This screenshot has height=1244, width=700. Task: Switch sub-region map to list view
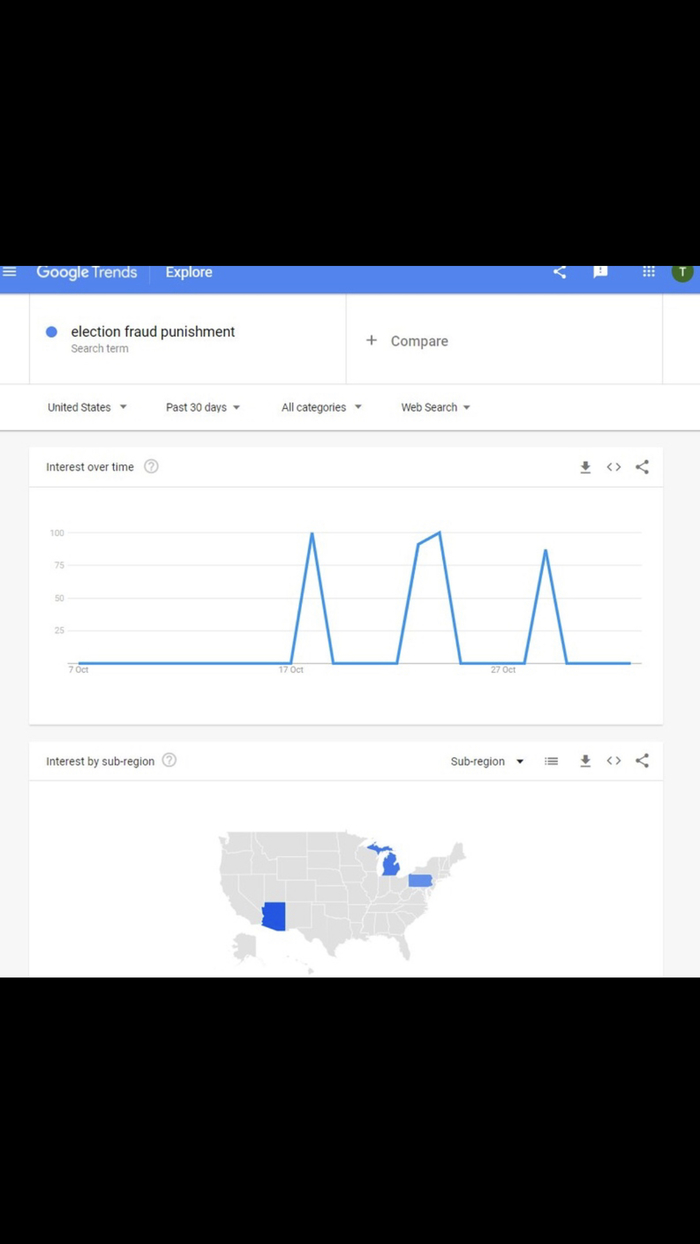pos(551,761)
